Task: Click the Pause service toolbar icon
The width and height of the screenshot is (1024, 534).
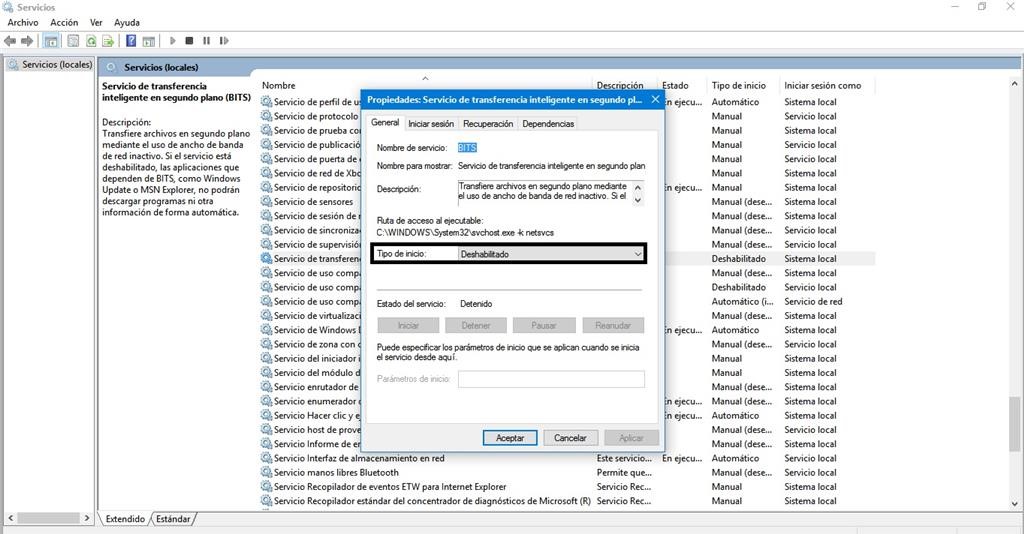Action: [x=206, y=40]
